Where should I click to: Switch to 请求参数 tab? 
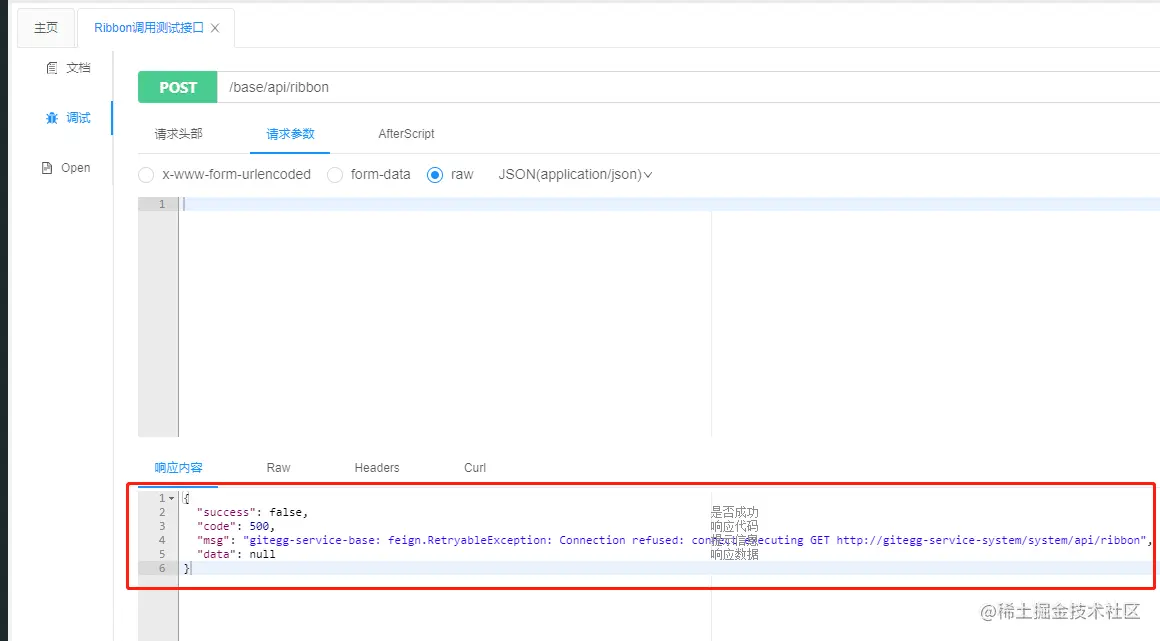tap(290, 134)
